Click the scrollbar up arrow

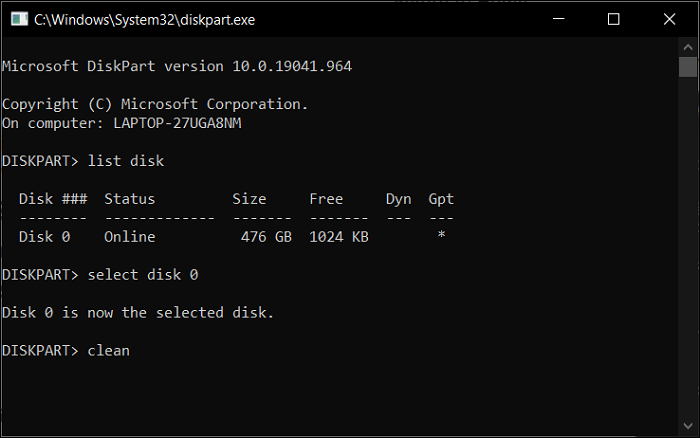(x=689, y=45)
